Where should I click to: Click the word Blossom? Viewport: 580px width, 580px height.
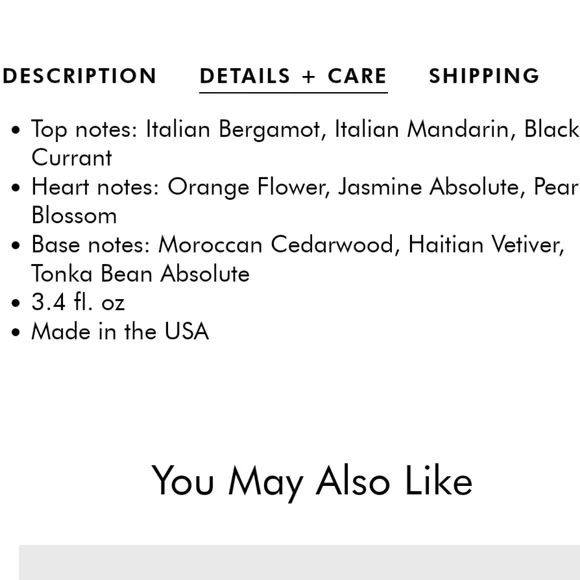[x=74, y=216]
